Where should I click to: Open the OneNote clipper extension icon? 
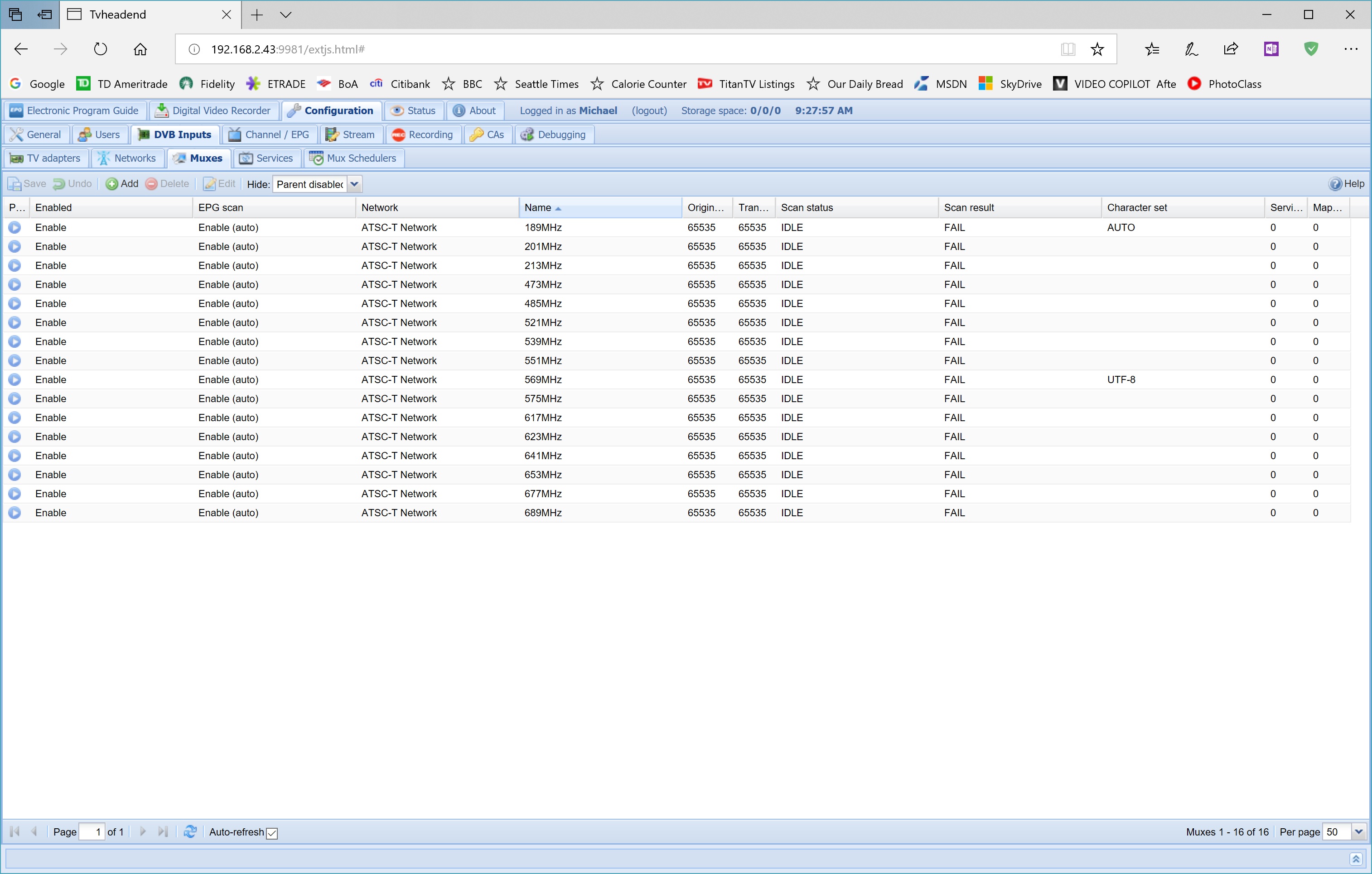(1271, 49)
